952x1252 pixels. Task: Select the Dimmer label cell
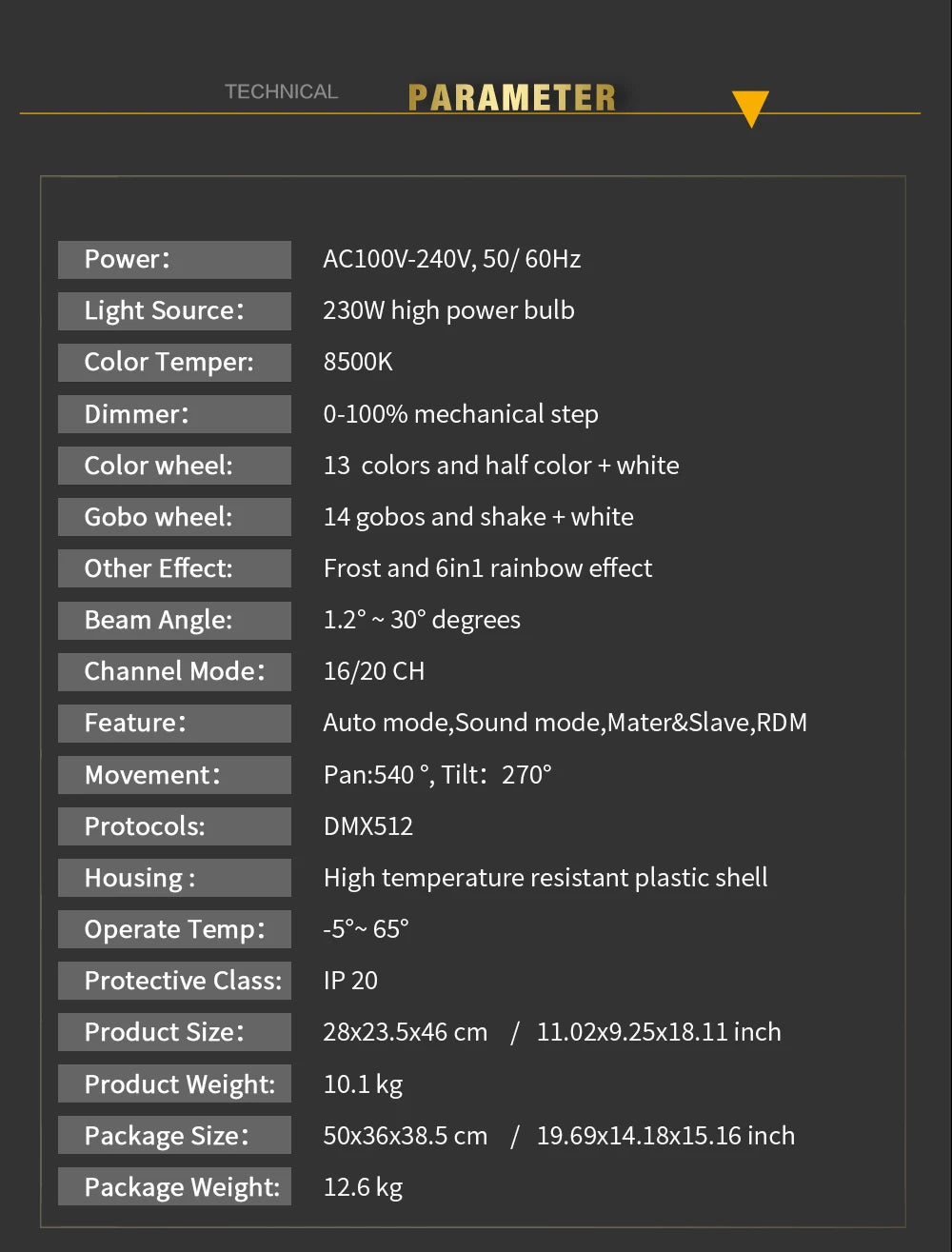coord(174,414)
